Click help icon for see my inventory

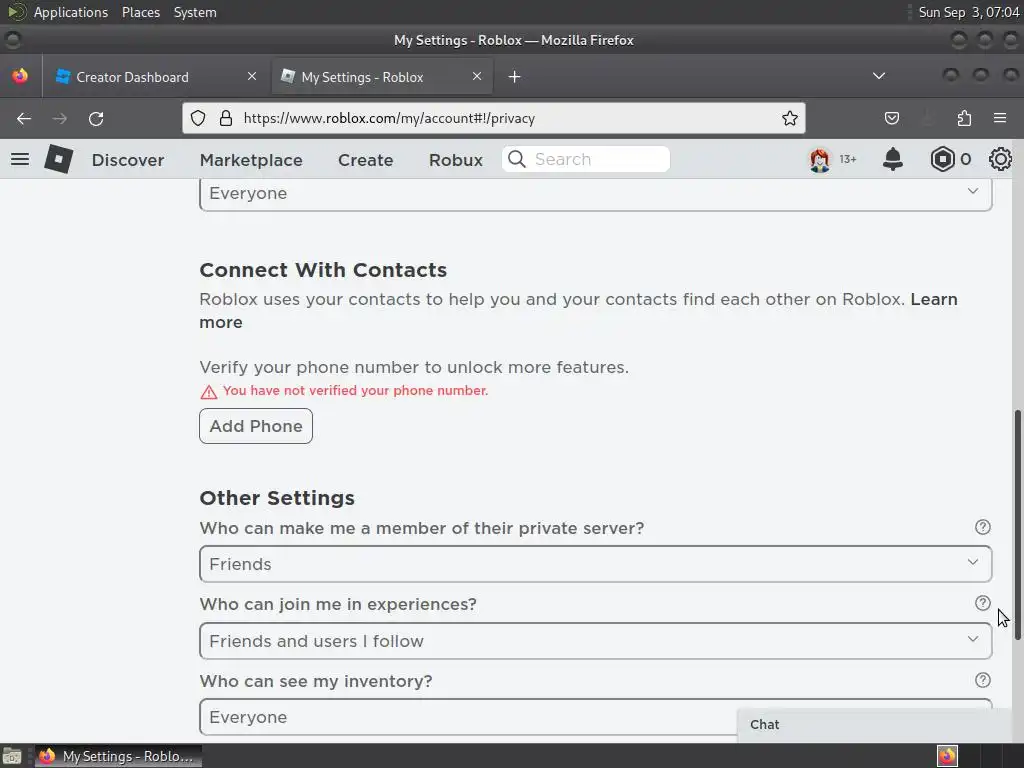[982, 680]
